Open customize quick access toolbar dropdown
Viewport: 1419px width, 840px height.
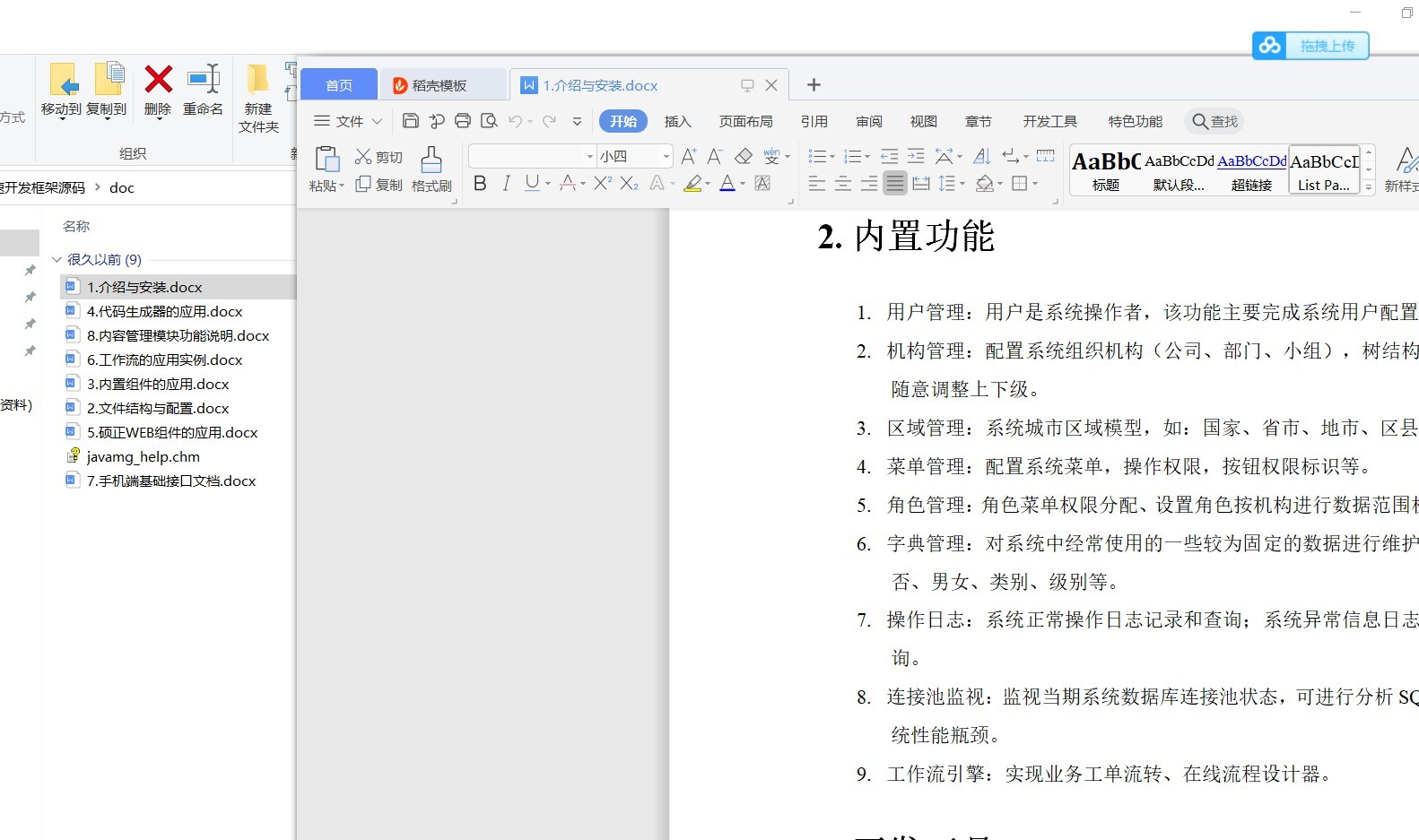pos(577,122)
